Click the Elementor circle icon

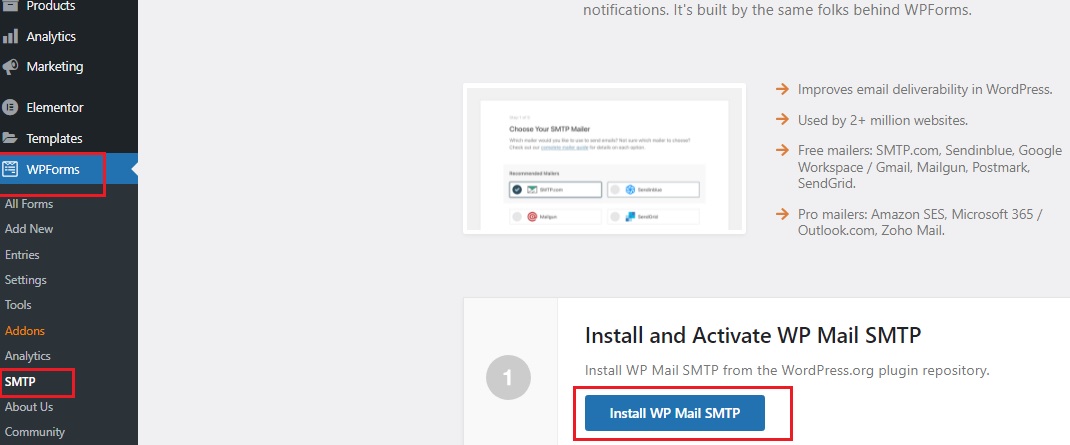(10, 107)
